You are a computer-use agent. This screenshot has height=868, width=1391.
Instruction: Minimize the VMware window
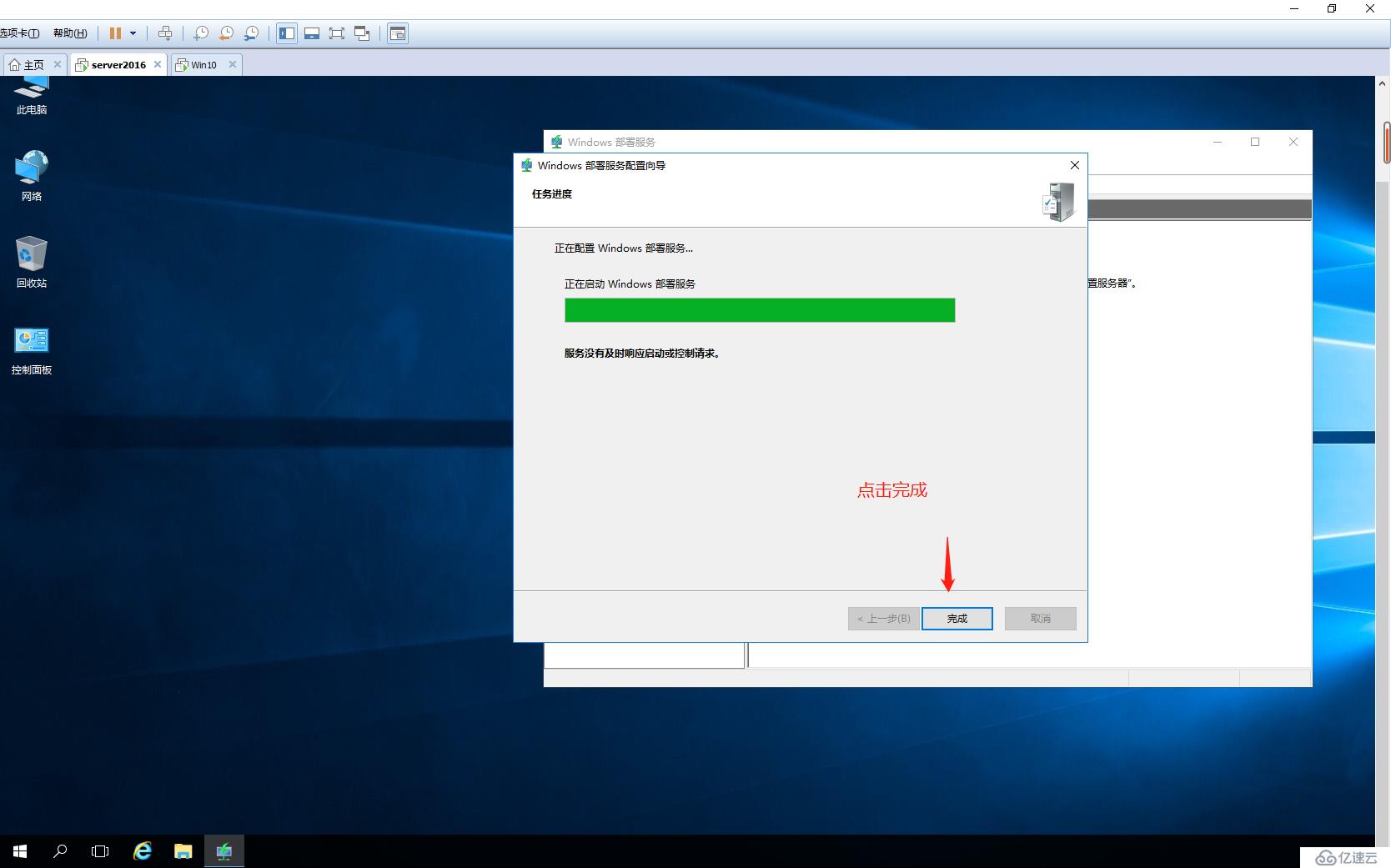coord(1294,9)
